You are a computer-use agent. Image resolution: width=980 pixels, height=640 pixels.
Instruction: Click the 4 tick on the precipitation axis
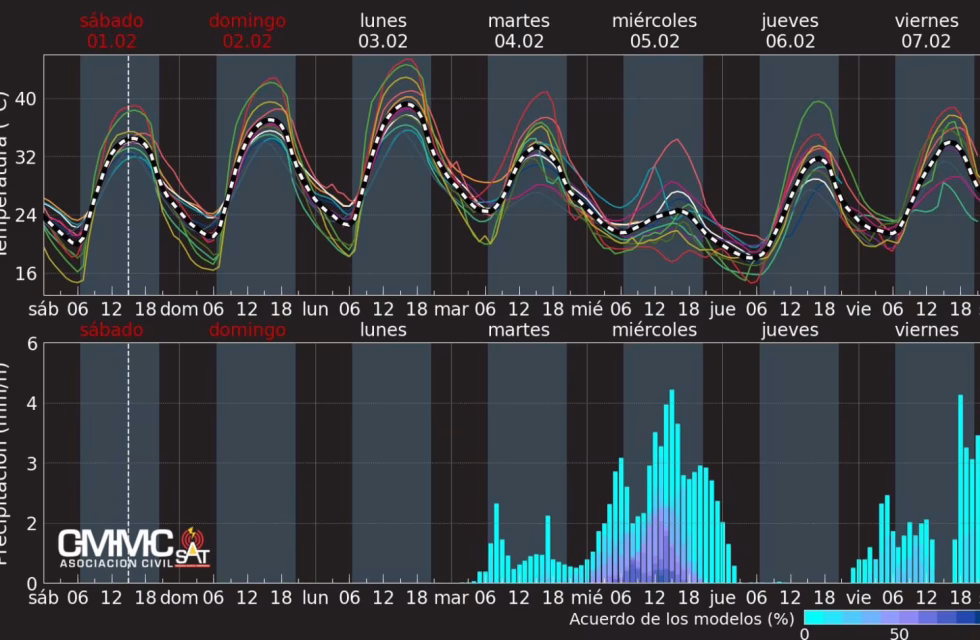(x=31, y=404)
